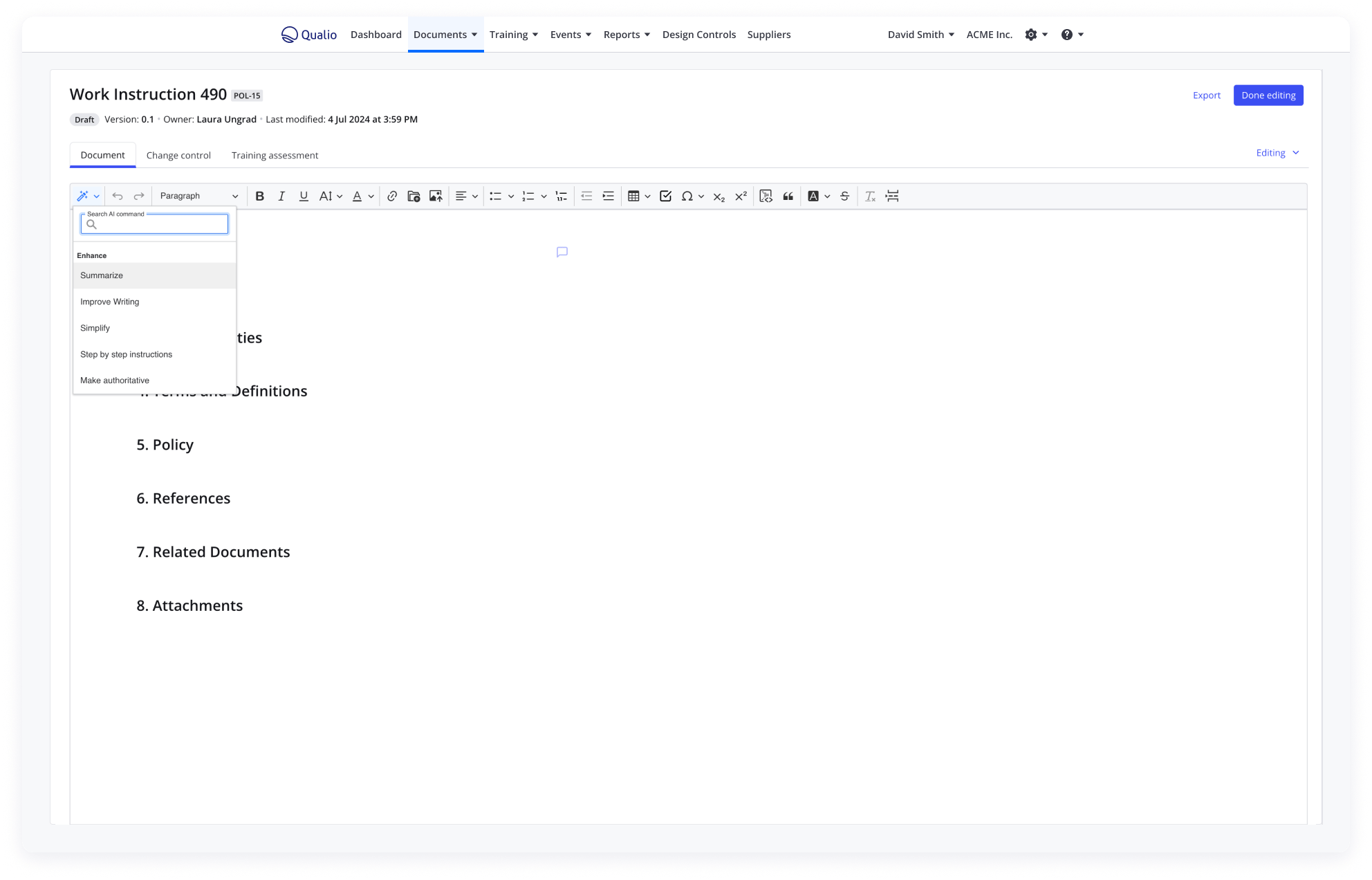
Task: Select the Summarize AI command
Action: (101, 275)
